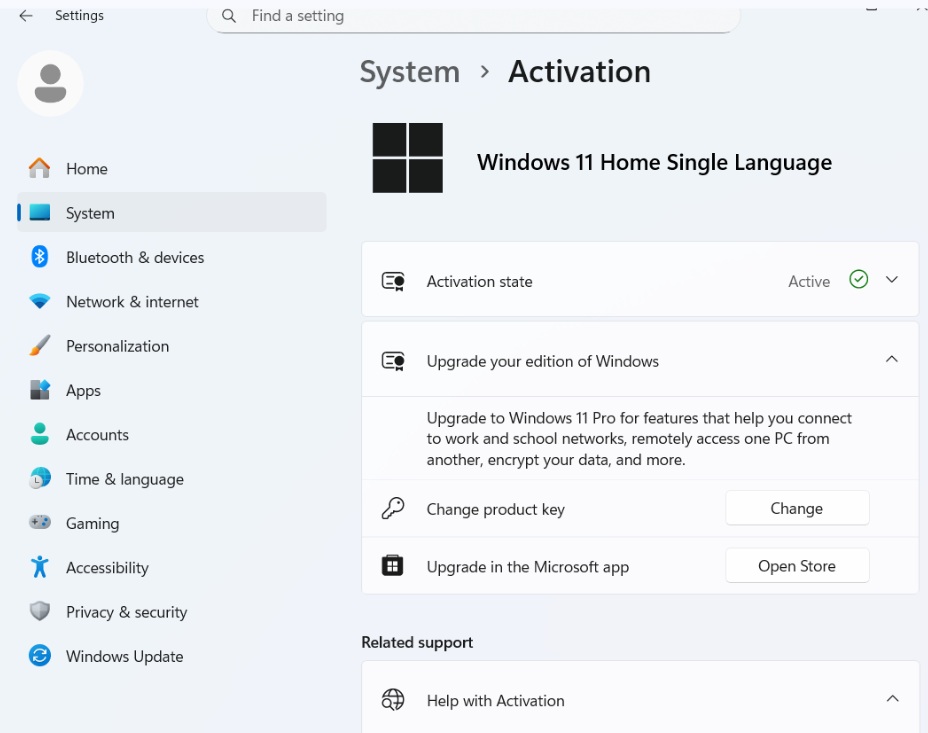Click the Time & language clock icon

click(x=40, y=479)
